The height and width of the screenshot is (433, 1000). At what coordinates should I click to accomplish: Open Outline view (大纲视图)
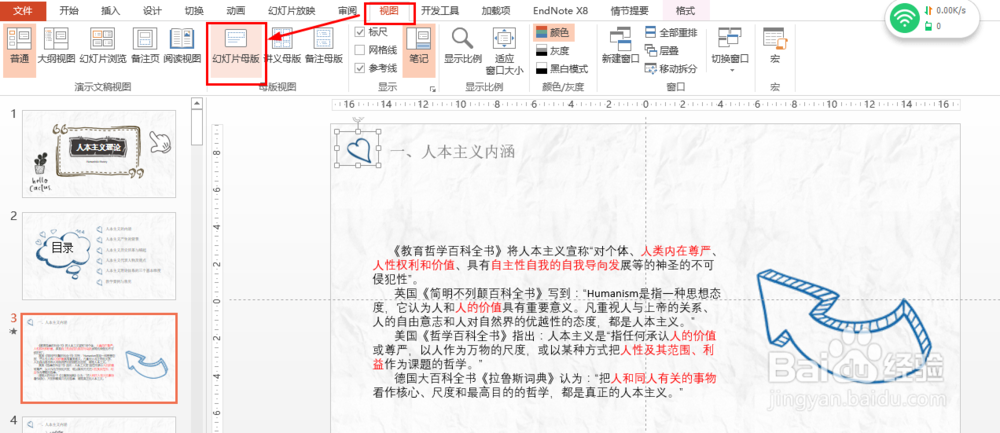point(56,46)
